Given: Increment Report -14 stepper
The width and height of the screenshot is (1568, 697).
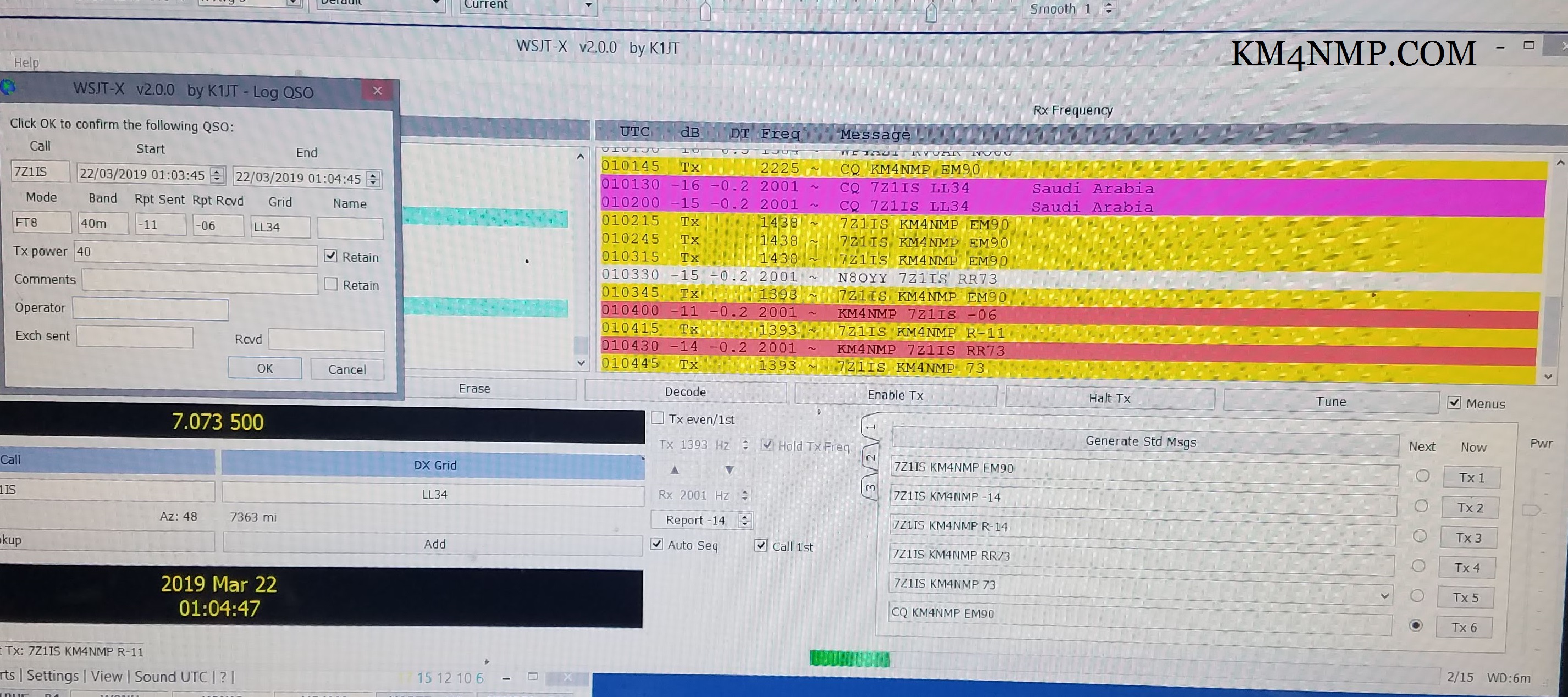Looking at the screenshot, I should pos(744,517).
